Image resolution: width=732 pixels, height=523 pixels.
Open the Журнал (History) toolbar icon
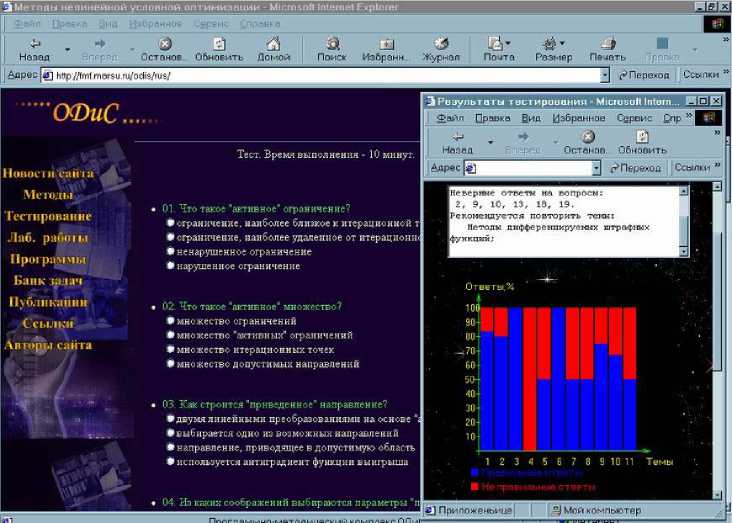tap(440, 49)
